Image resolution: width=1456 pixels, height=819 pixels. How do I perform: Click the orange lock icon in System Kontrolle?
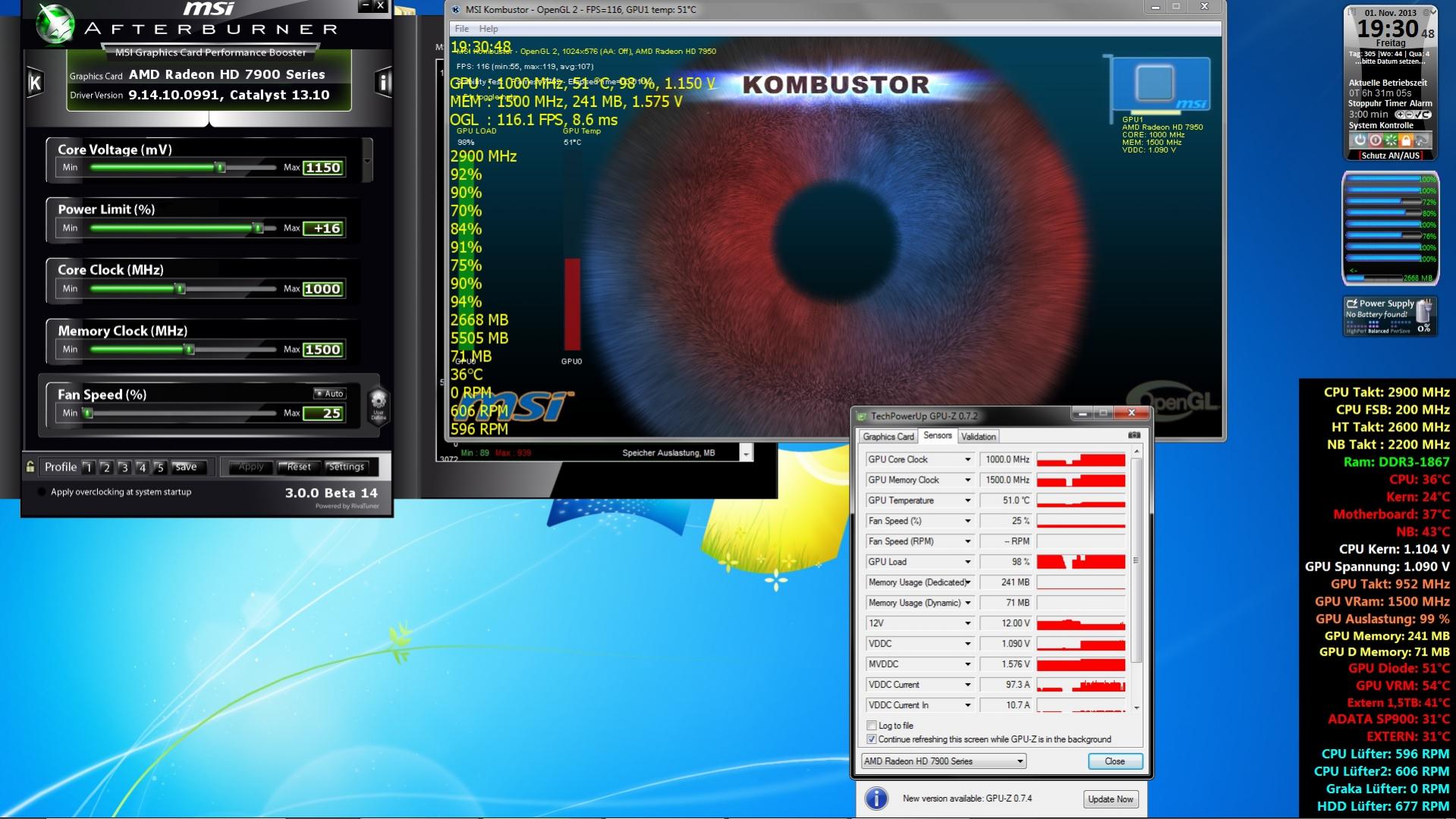point(1406,140)
